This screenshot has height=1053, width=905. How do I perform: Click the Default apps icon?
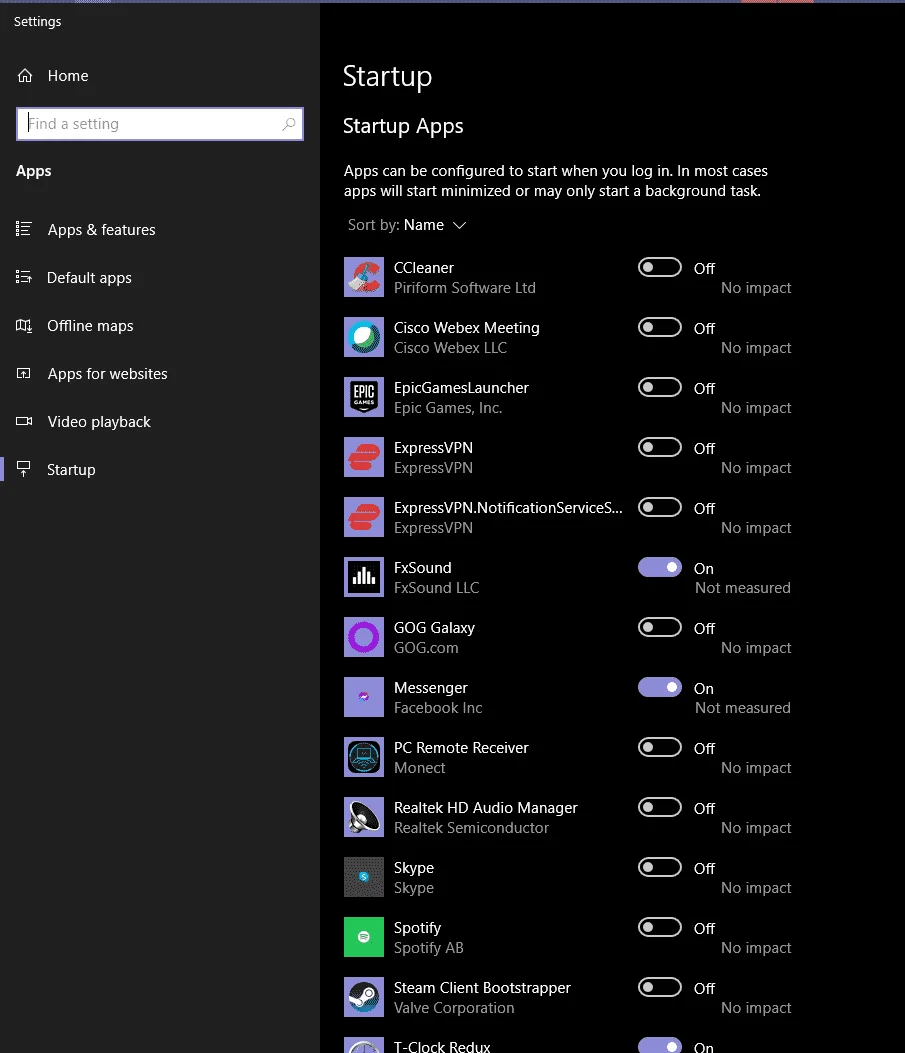tap(23, 277)
